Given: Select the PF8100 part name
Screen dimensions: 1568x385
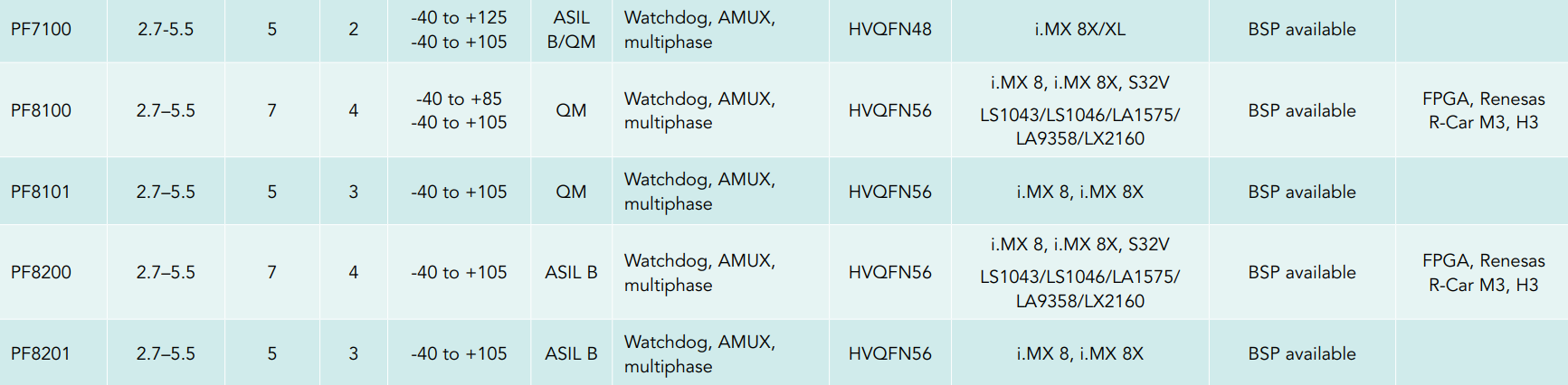Looking at the screenshot, I should coord(41,110).
